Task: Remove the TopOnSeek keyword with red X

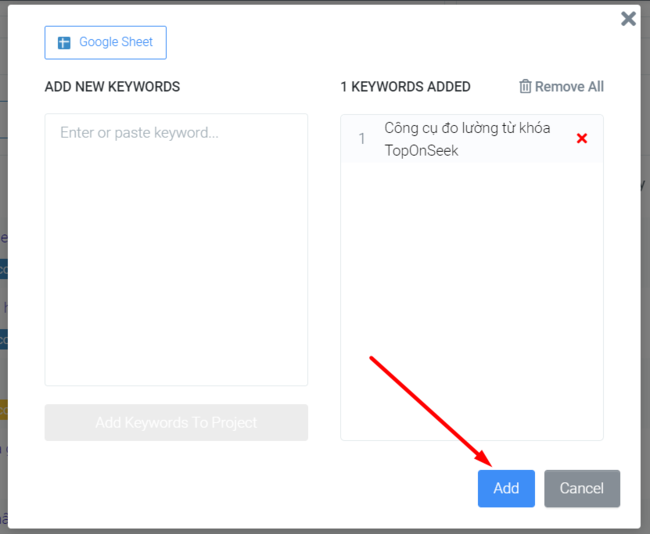Action: click(582, 139)
